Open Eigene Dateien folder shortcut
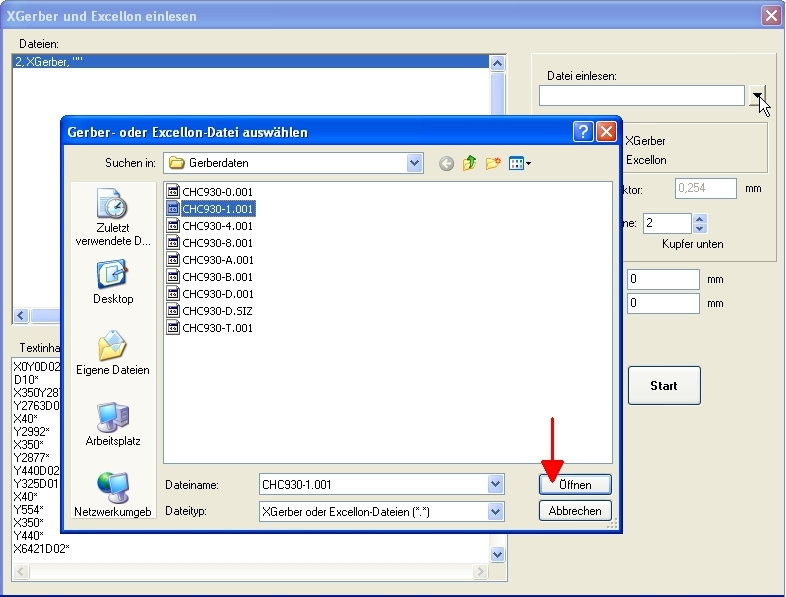 click(x=112, y=352)
